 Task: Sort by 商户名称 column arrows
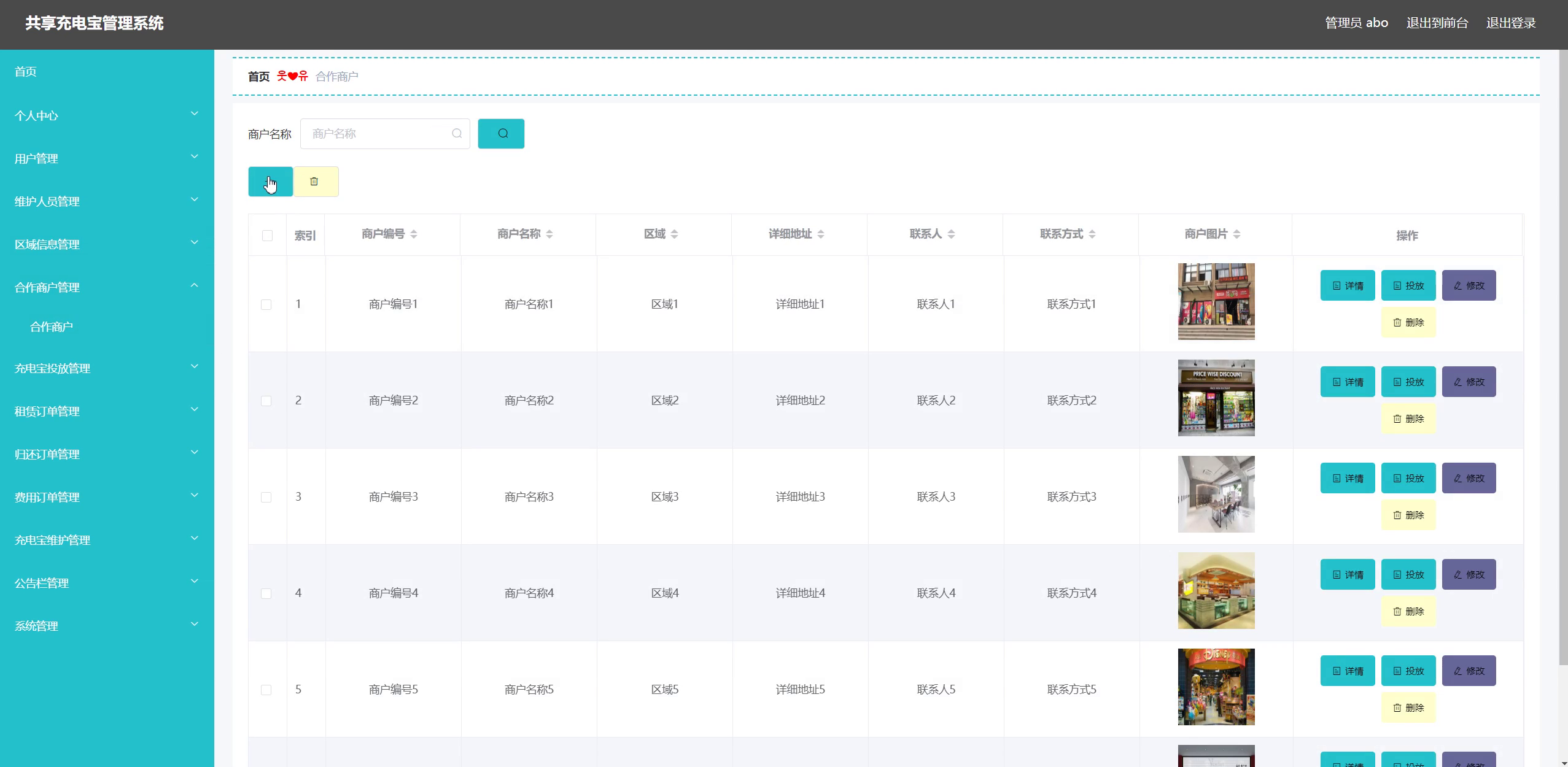(549, 234)
